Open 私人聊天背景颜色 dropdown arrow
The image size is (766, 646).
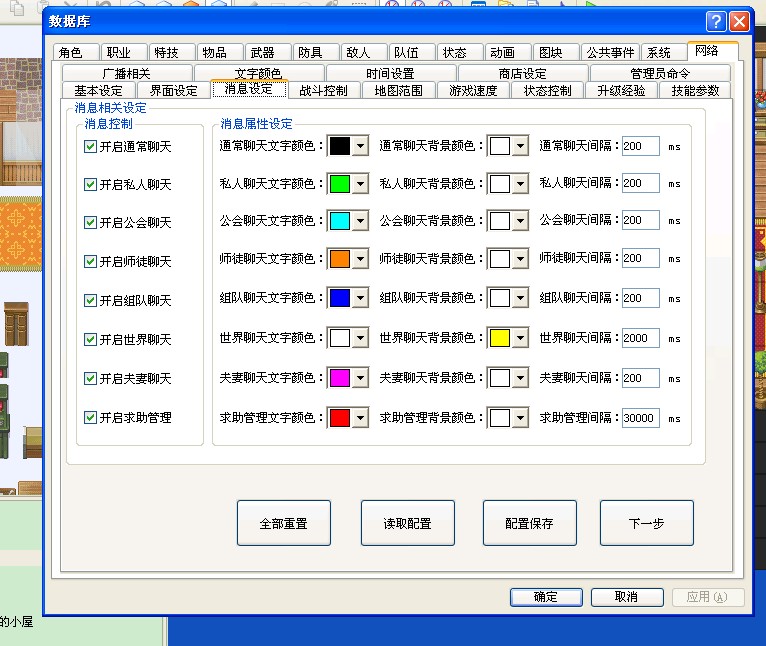click(521, 184)
